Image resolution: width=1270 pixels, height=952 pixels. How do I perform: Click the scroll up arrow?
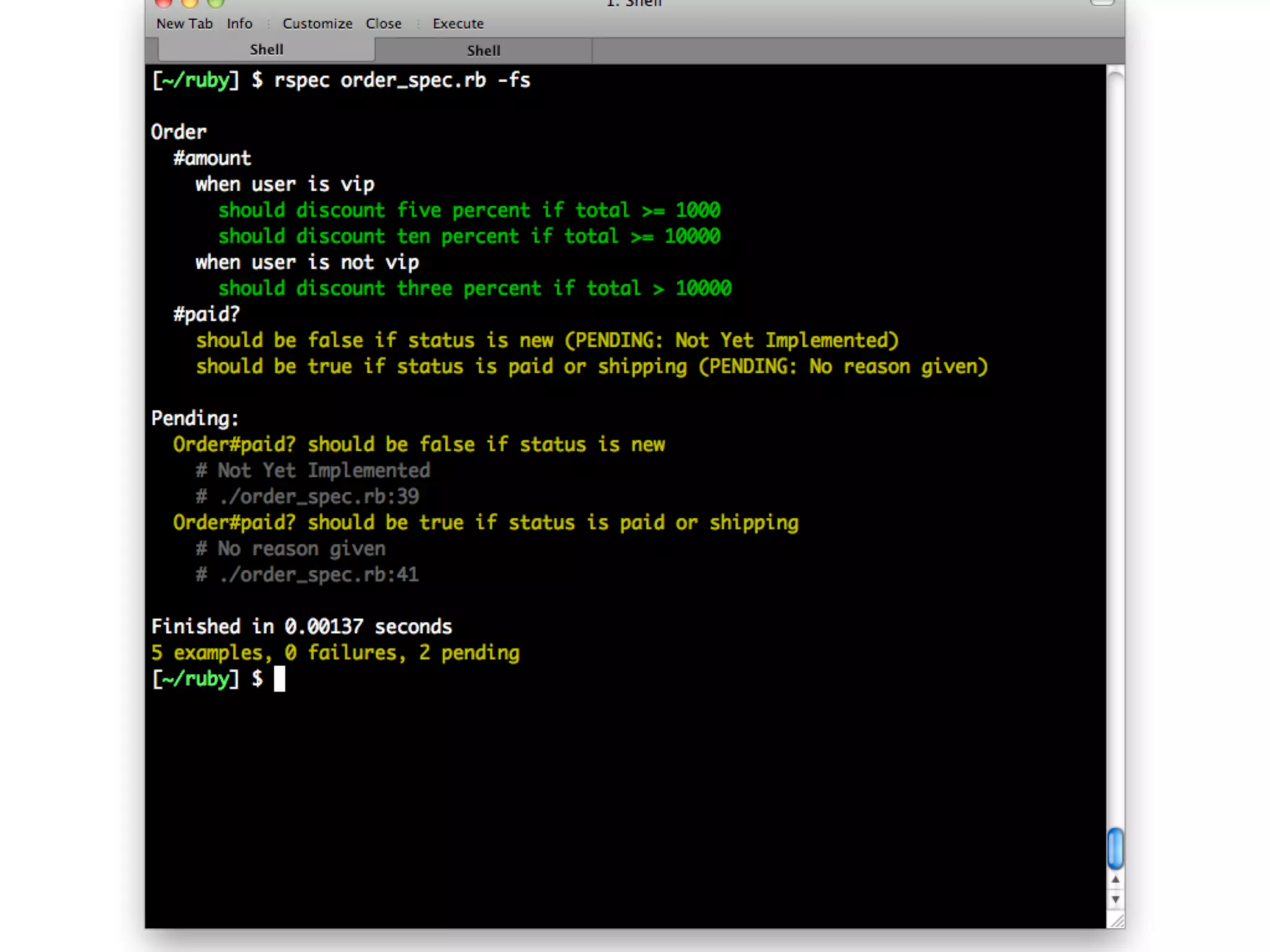point(1115,880)
